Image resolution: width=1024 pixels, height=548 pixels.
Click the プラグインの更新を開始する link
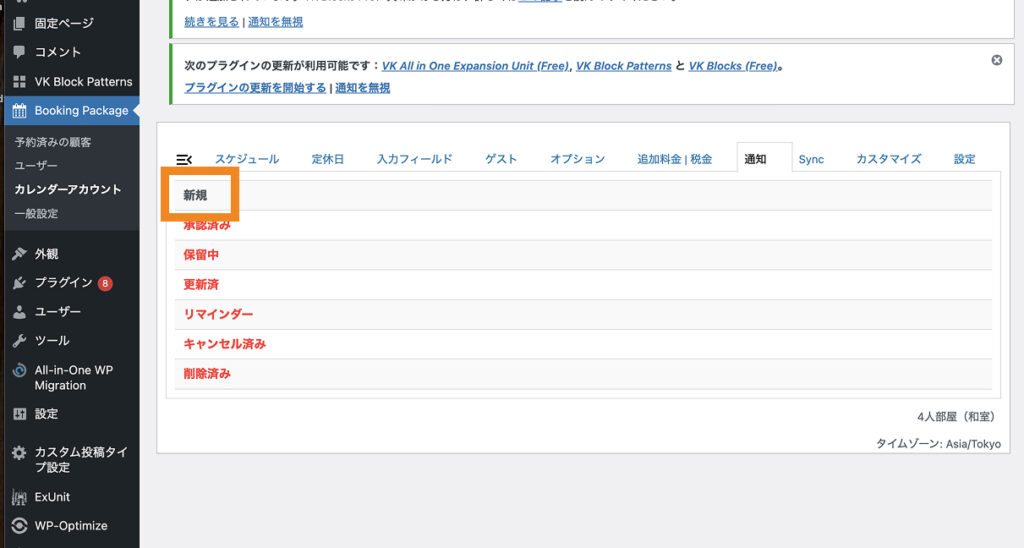tap(255, 88)
